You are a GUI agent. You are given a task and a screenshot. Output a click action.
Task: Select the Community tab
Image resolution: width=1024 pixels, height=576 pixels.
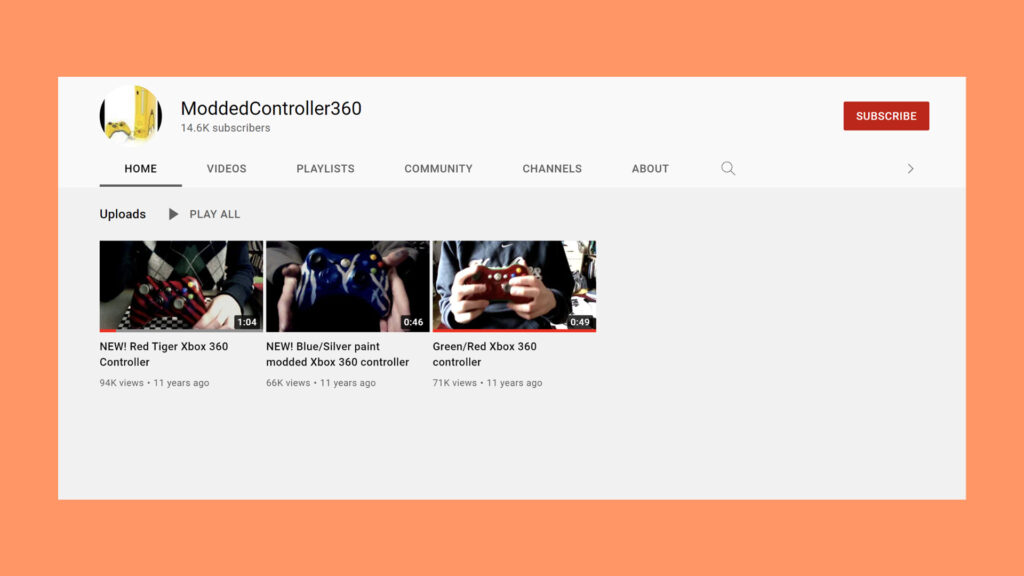(438, 168)
